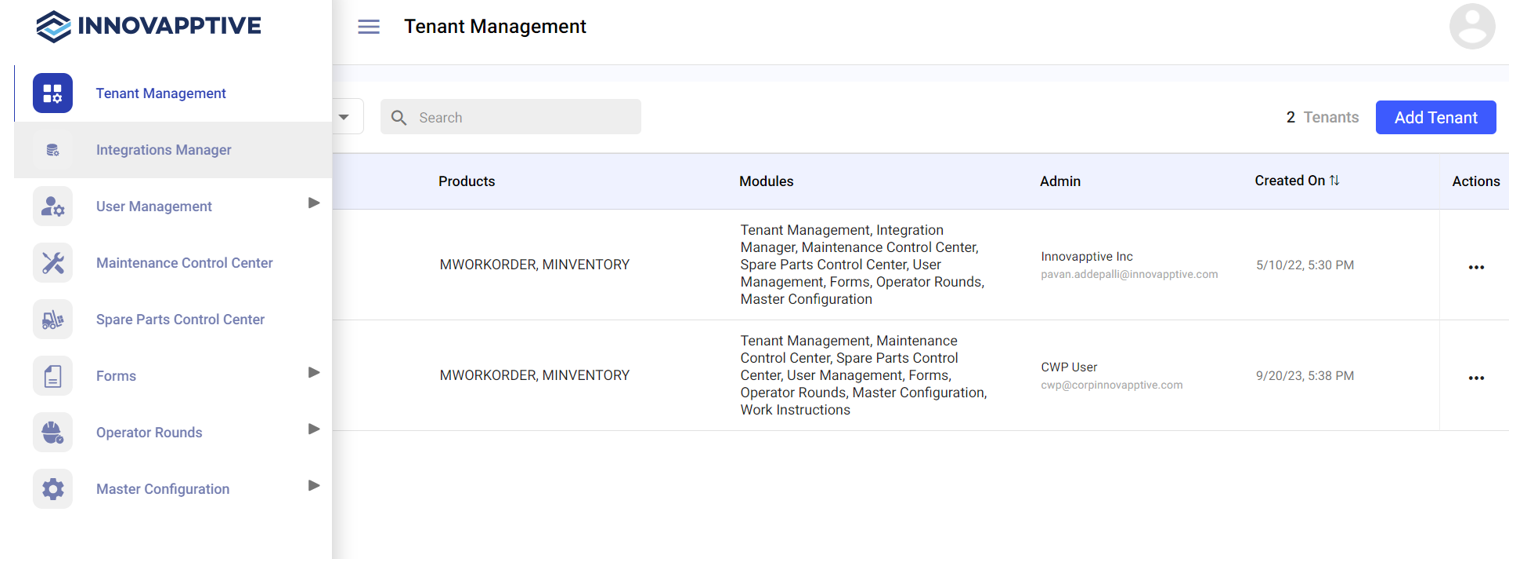This screenshot has height=566, width=1514.
Task: Click pavan.addepalli@innovapptive.com email
Action: (1129, 274)
